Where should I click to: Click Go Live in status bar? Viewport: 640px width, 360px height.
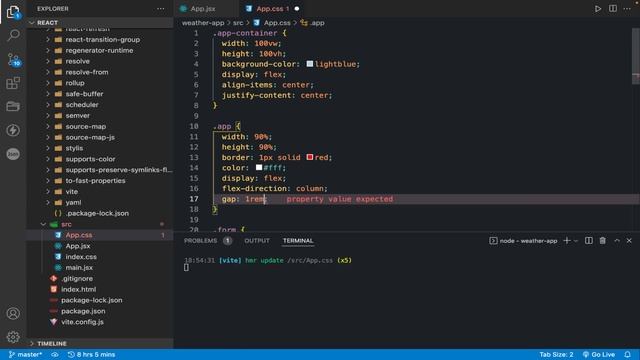(x=599, y=354)
